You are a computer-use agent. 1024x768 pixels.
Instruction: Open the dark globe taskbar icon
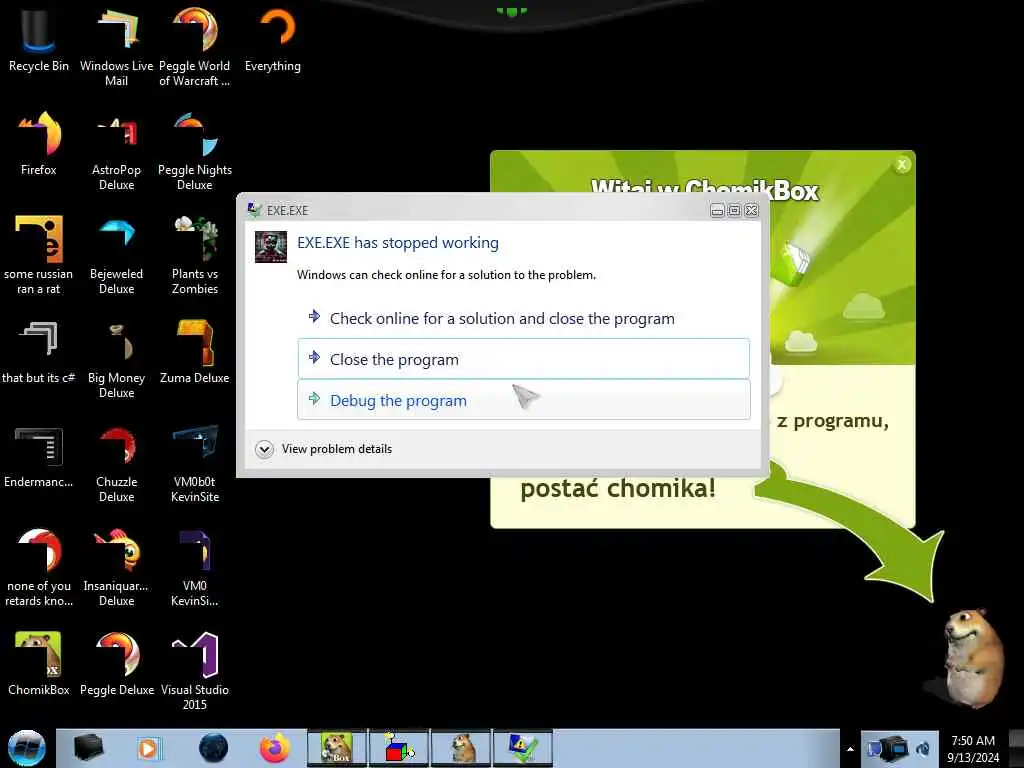coord(214,748)
